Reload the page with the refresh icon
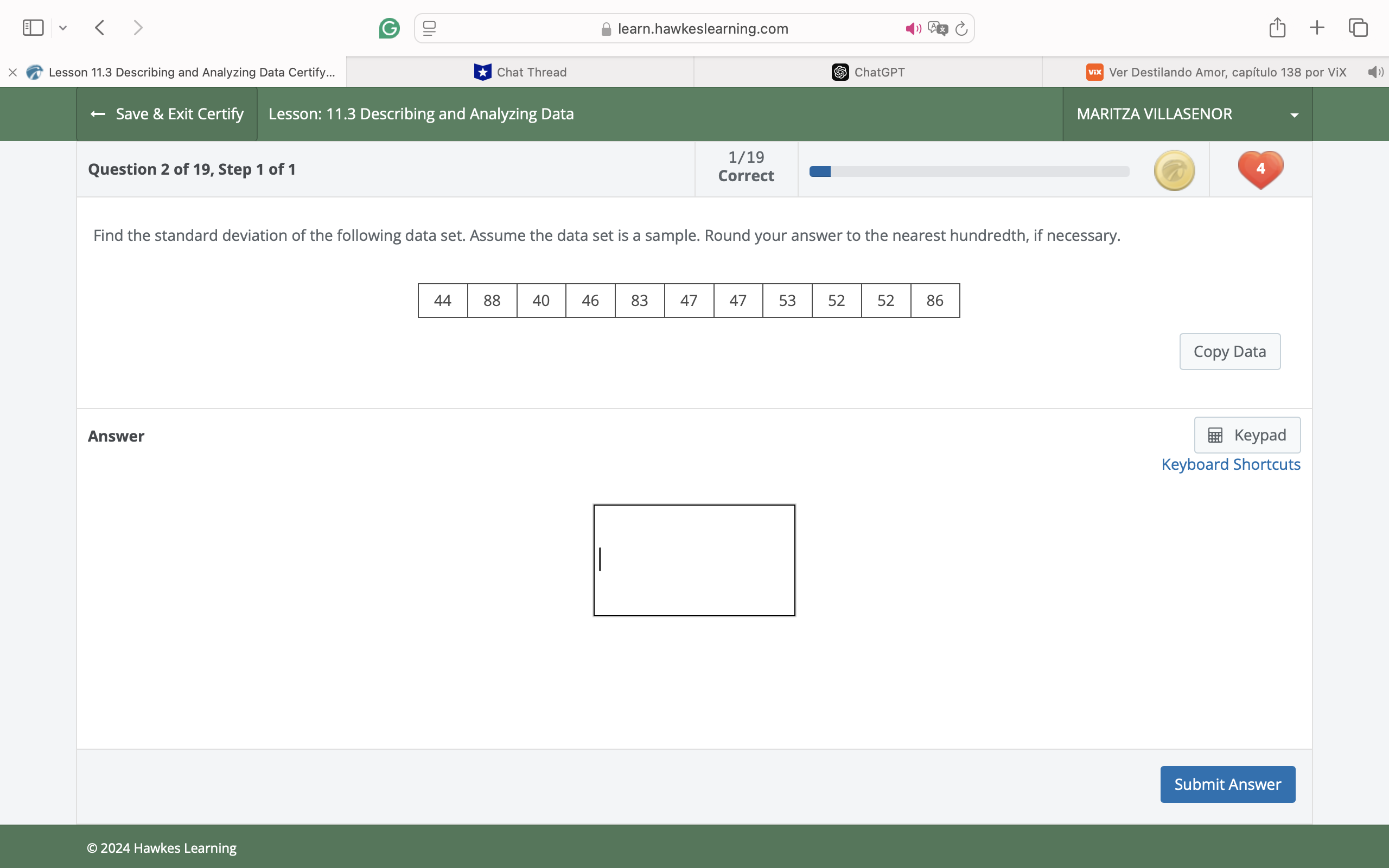The image size is (1389, 868). coord(961,28)
